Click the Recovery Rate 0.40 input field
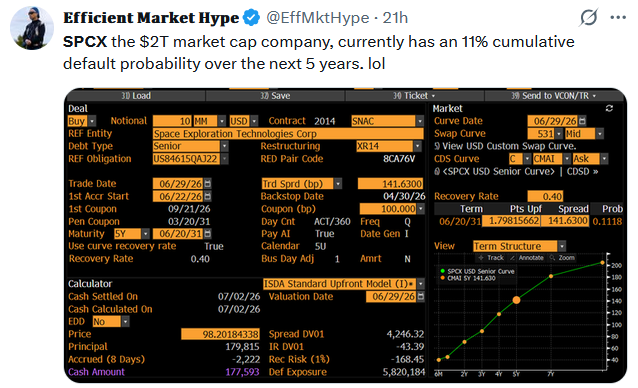This screenshot has width=638, height=388. pyautogui.click(x=545, y=196)
